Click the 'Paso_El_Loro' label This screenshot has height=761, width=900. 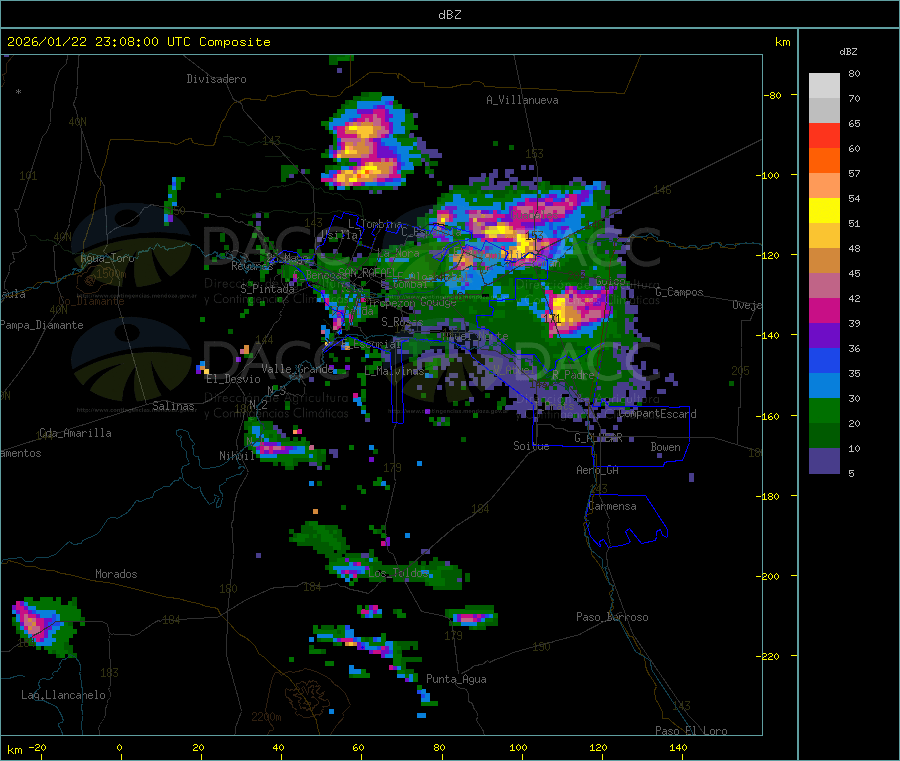692,731
